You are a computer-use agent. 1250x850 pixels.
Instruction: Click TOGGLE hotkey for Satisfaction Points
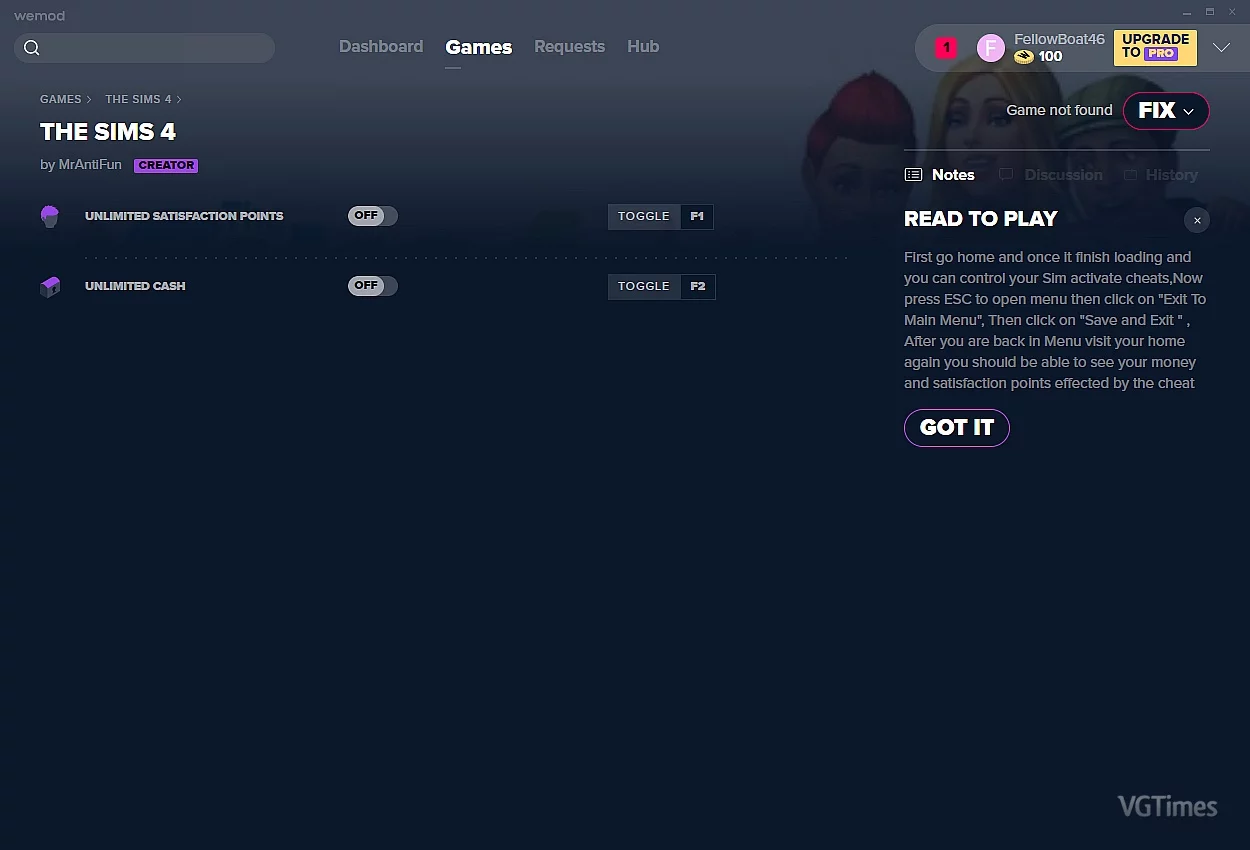pyautogui.click(x=644, y=216)
